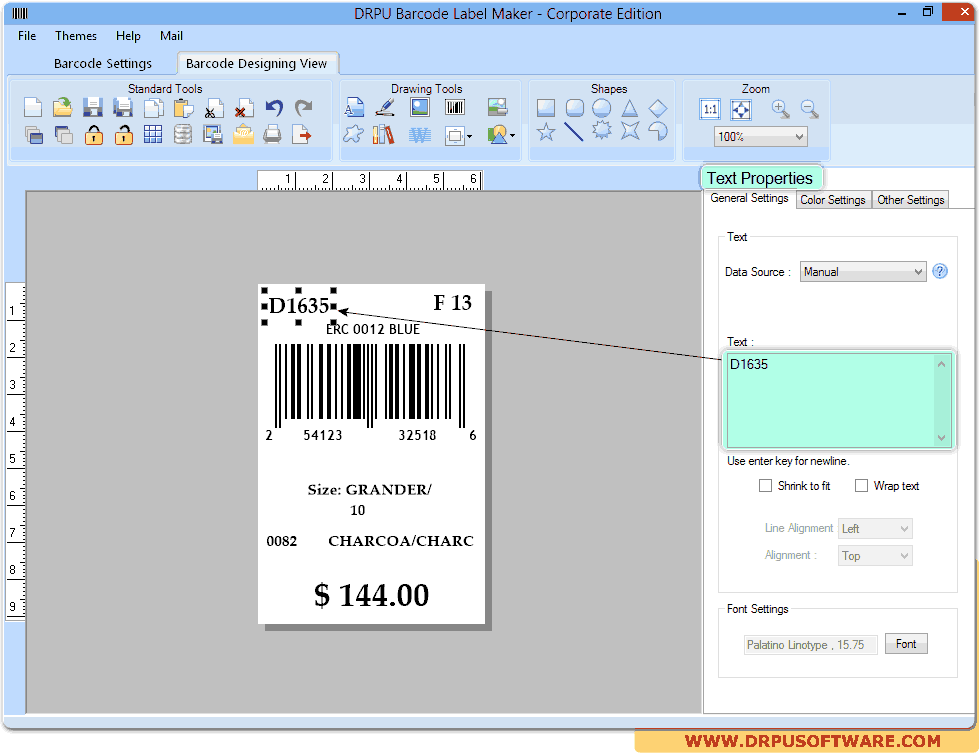Switch to Barcode Settings tab
The image size is (980, 753).
[102, 63]
